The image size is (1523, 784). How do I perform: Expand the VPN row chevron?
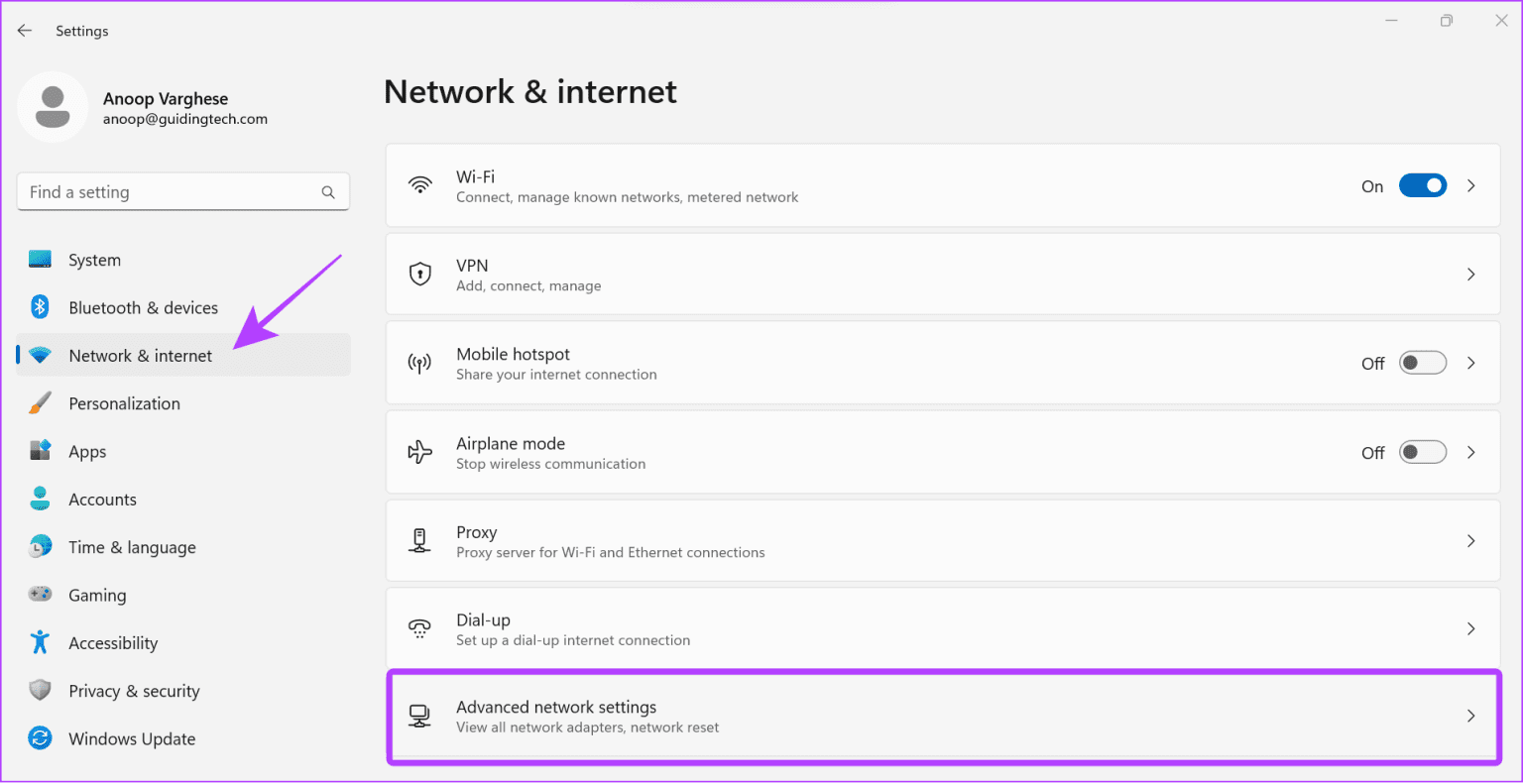click(x=1470, y=275)
